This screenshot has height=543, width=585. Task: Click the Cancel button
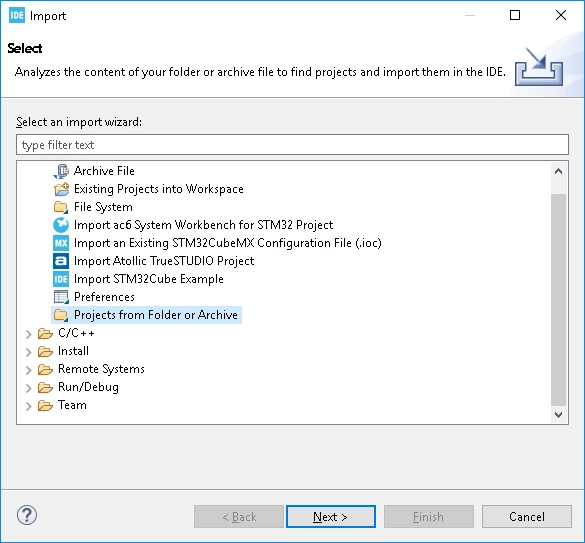click(526, 517)
